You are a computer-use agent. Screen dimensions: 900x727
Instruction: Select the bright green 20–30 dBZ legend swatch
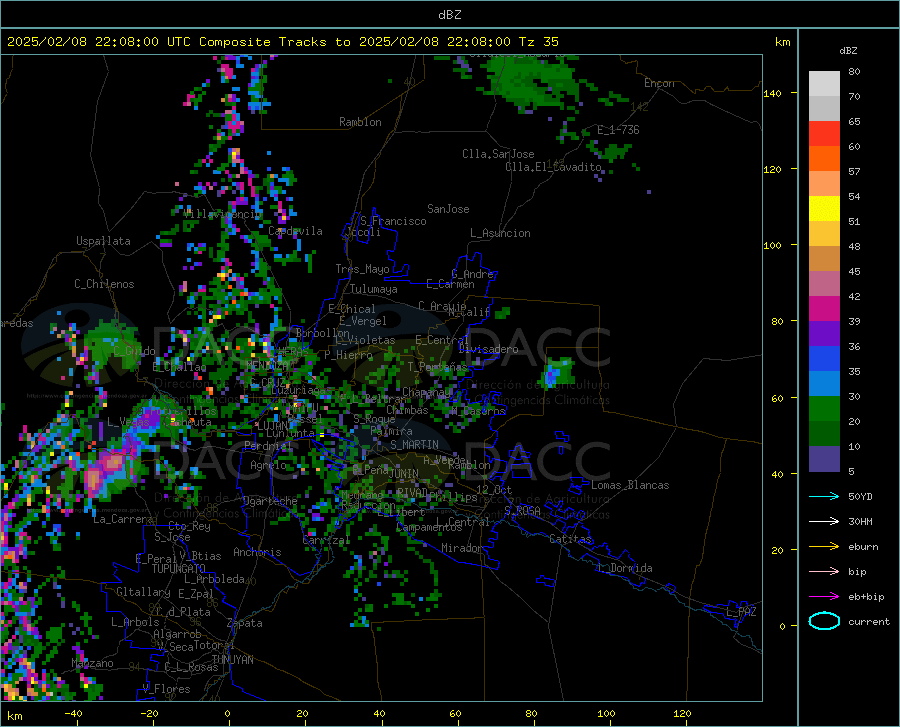(824, 409)
